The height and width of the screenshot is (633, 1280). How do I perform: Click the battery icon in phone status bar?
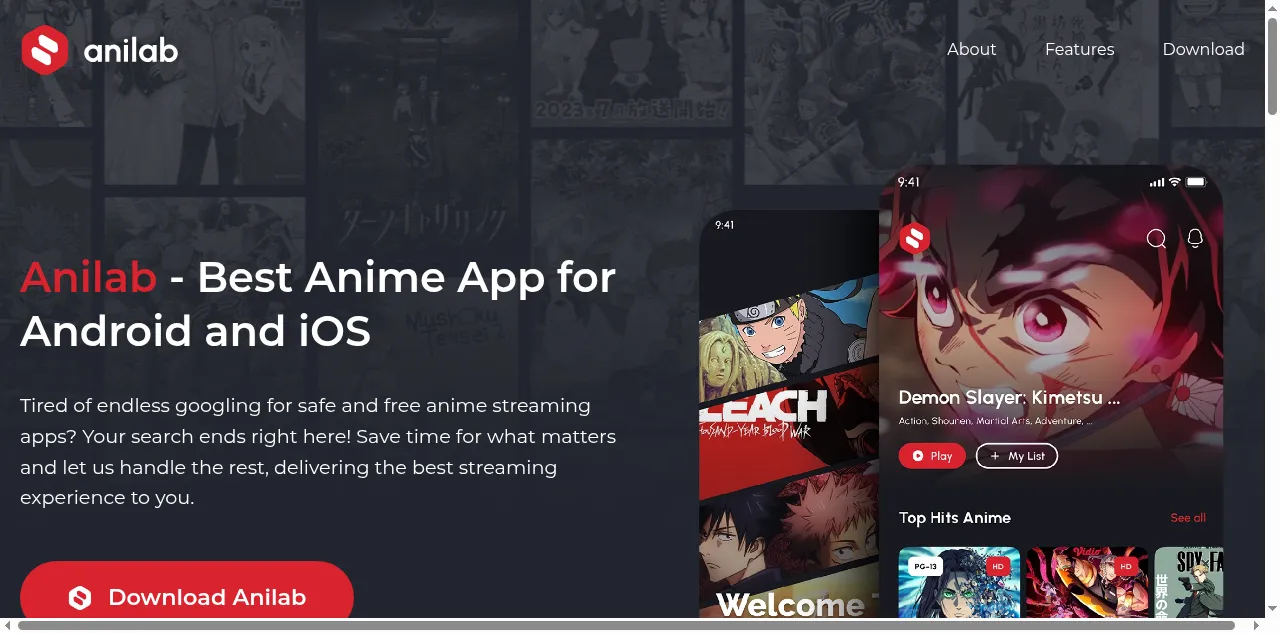pos(1197,182)
